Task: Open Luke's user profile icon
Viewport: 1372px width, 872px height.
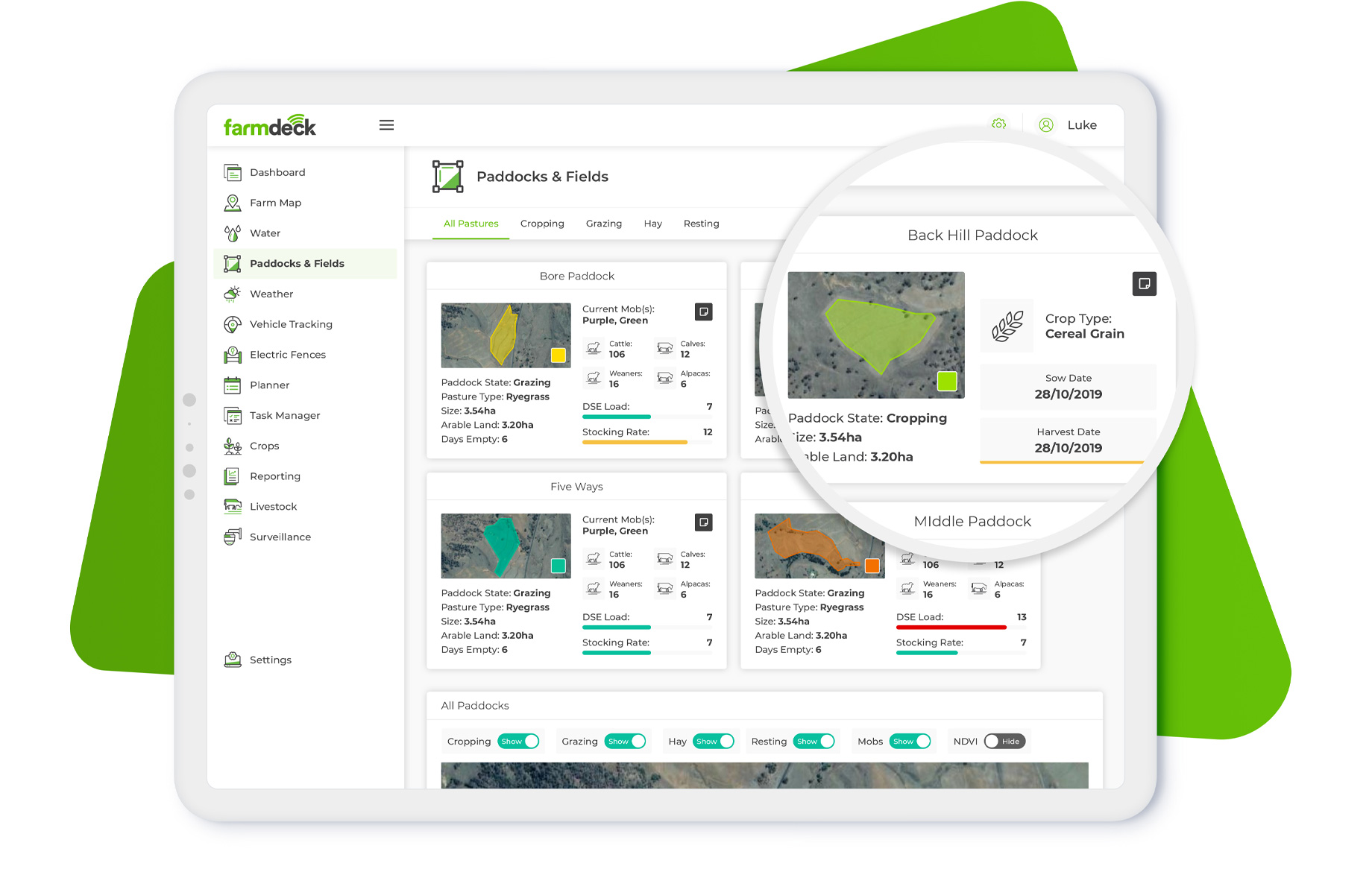Action: (x=1046, y=125)
